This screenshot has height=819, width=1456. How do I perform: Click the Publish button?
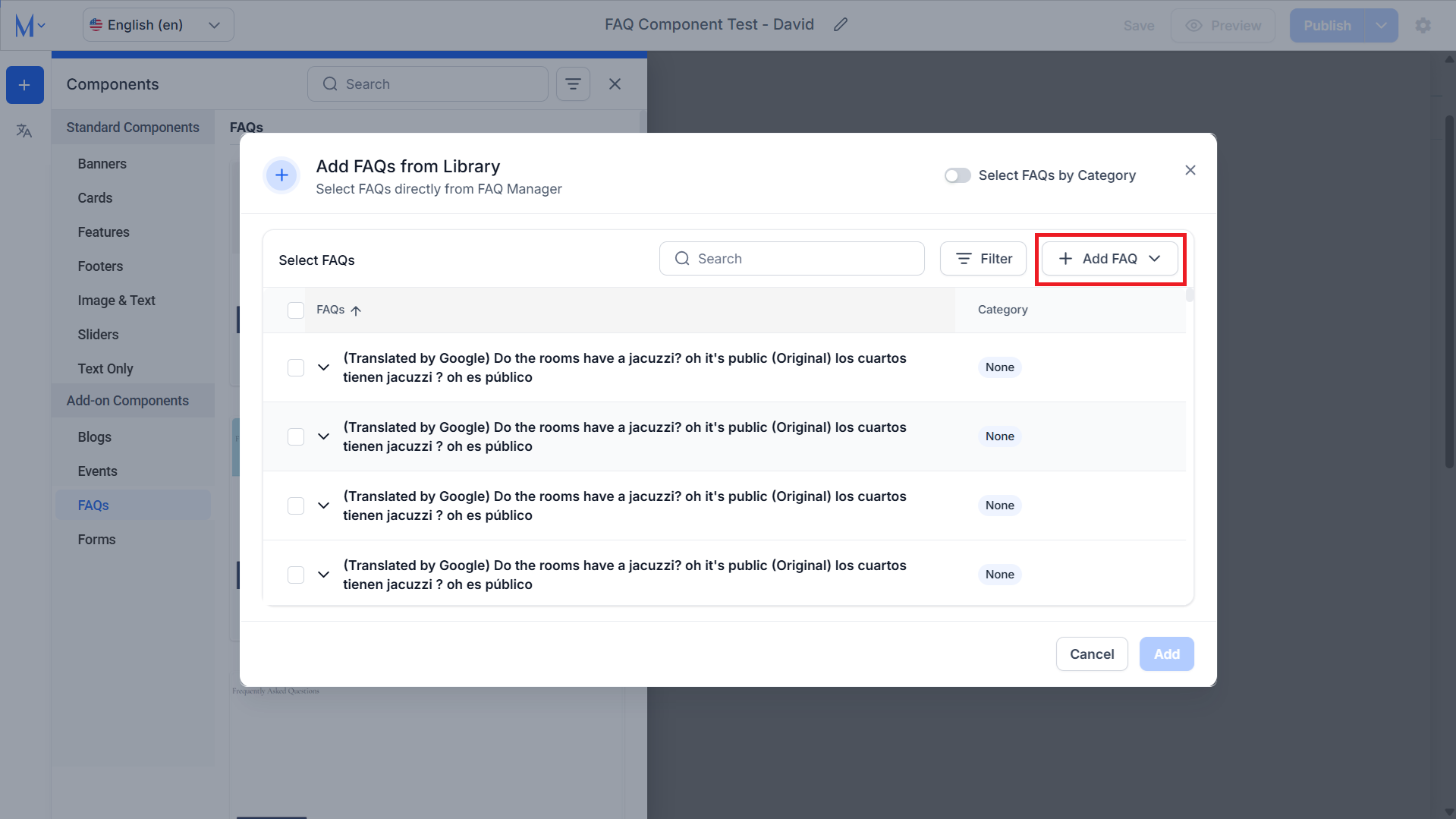pyautogui.click(x=1327, y=26)
